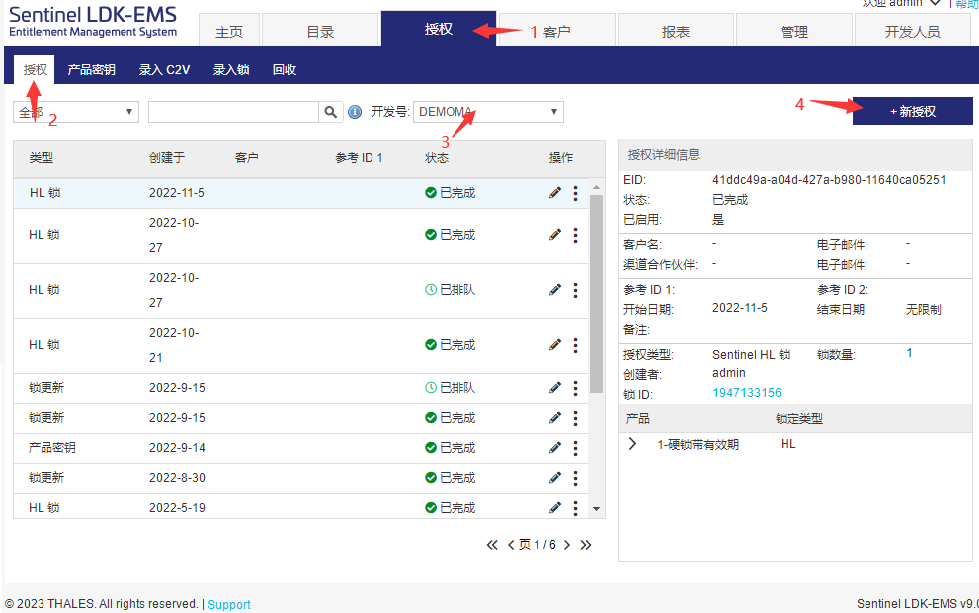
Task: Click the entitlement list vertical scrollbar
Action: click(597, 300)
